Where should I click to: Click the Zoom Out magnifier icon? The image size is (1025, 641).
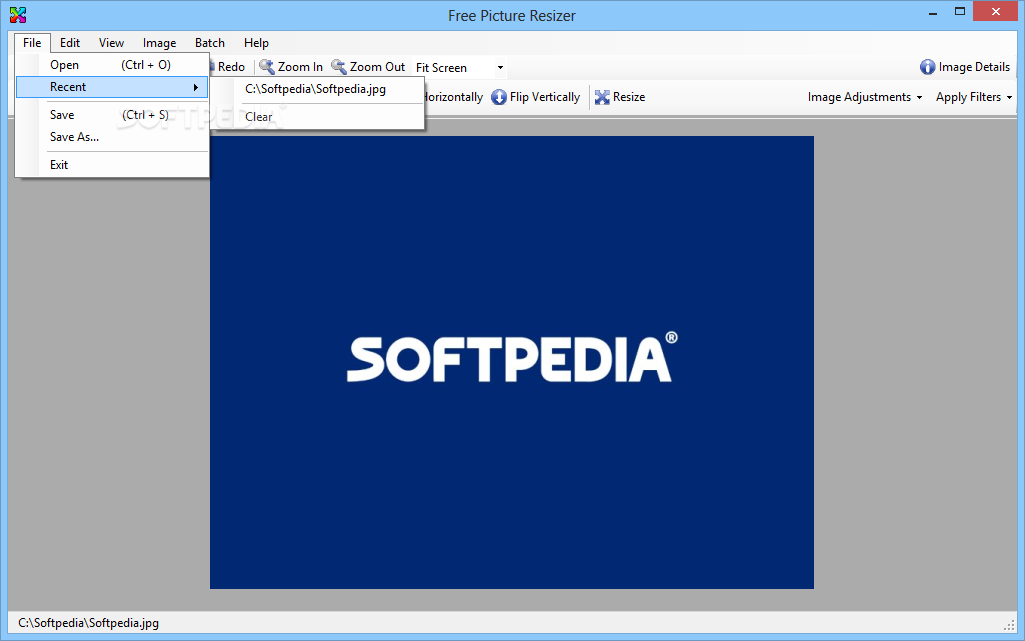pos(339,67)
